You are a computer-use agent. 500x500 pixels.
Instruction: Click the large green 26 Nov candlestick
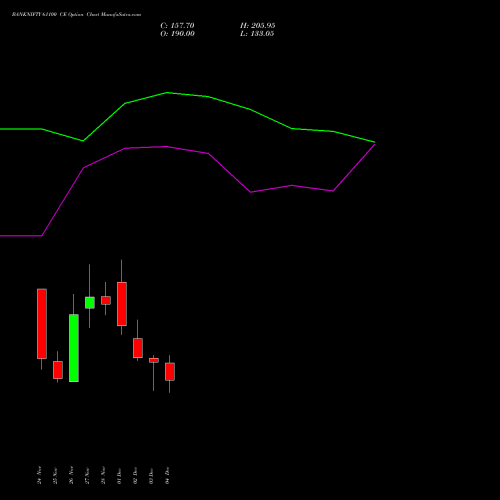pos(74,348)
